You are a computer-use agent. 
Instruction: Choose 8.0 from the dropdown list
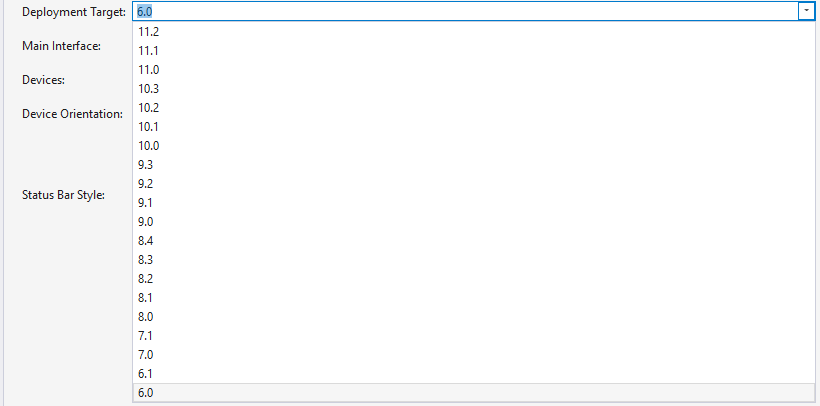point(146,317)
